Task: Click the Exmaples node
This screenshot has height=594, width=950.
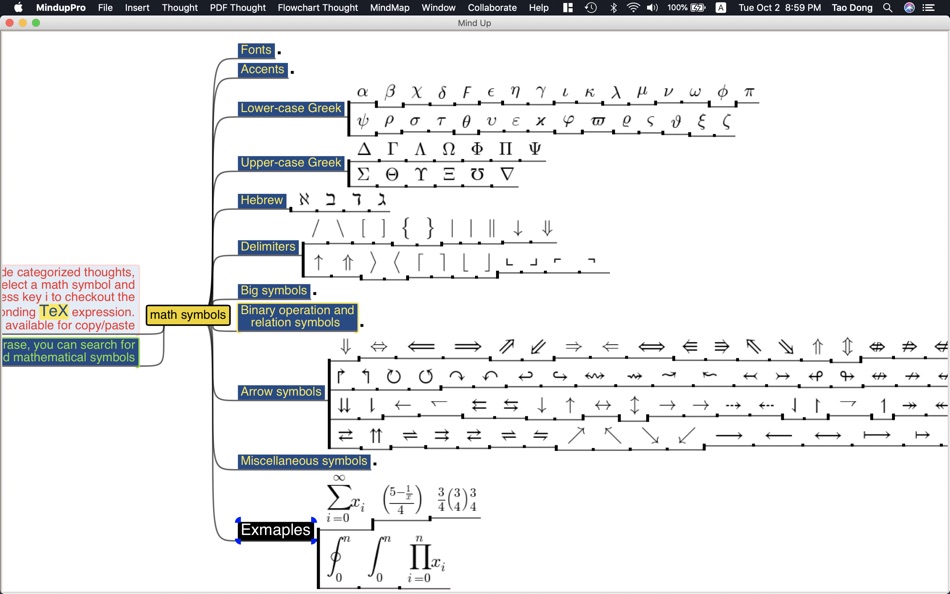Action: pos(276,530)
